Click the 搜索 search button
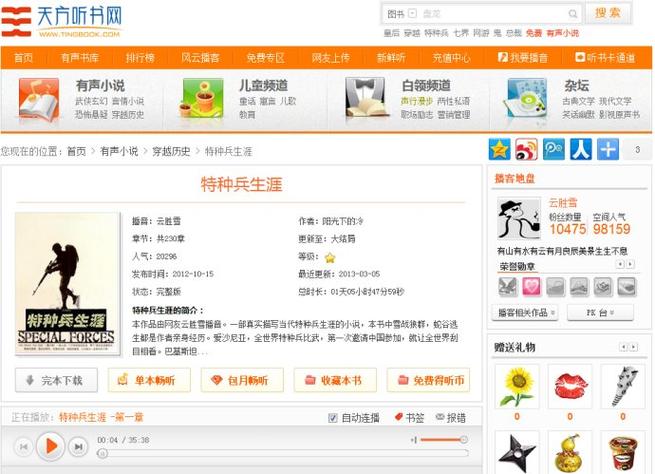 [x=608, y=13]
